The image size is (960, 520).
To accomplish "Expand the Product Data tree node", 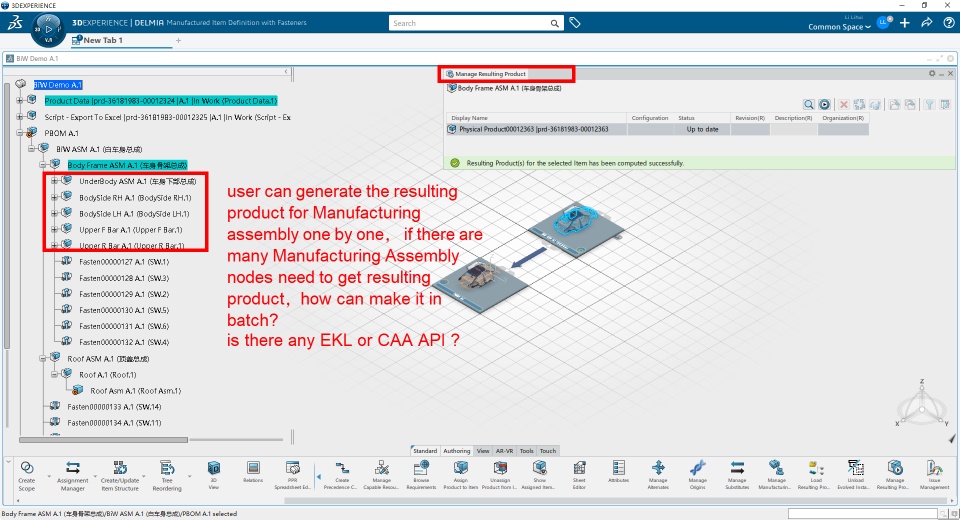I will 20,100.
